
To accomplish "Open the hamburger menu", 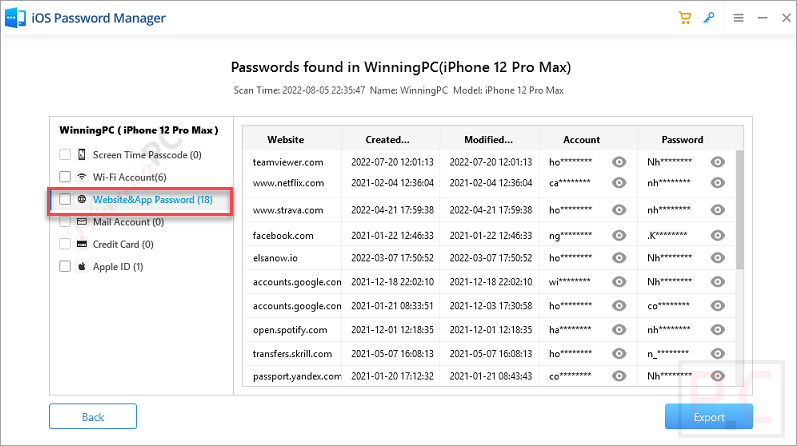I will (x=739, y=18).
